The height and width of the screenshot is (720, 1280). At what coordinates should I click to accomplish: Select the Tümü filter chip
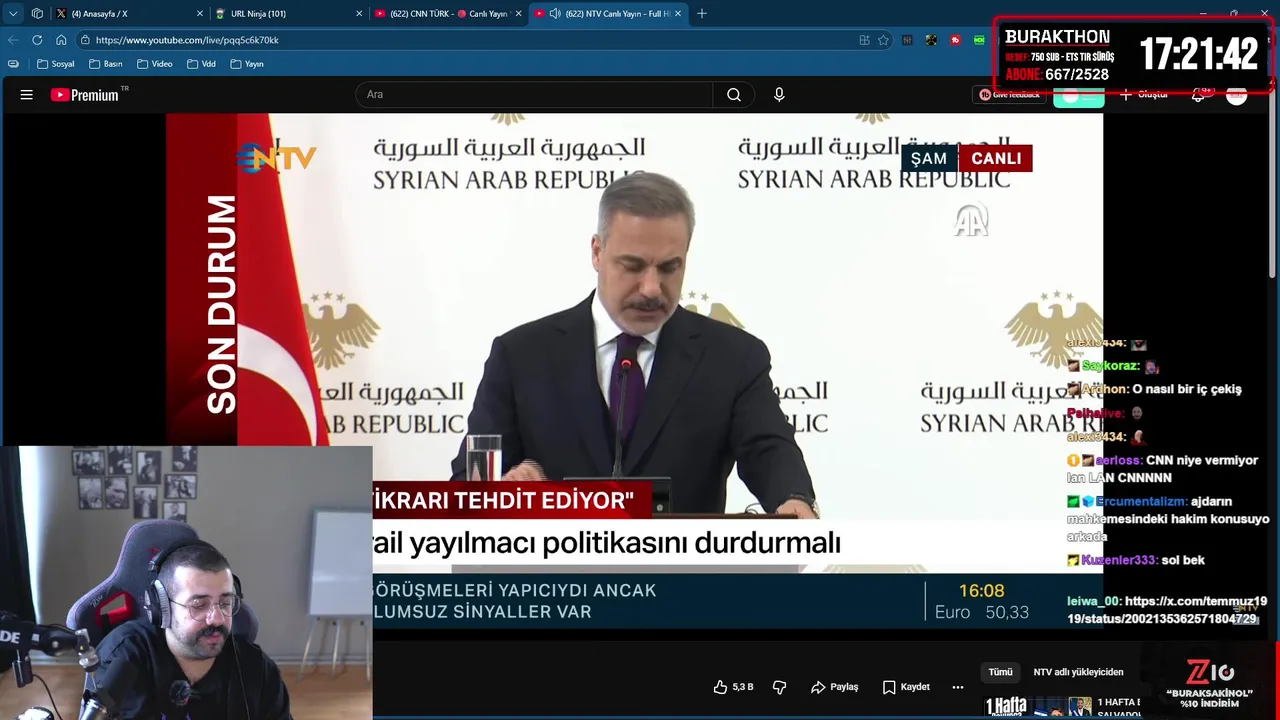click(x=1001, y=672)
